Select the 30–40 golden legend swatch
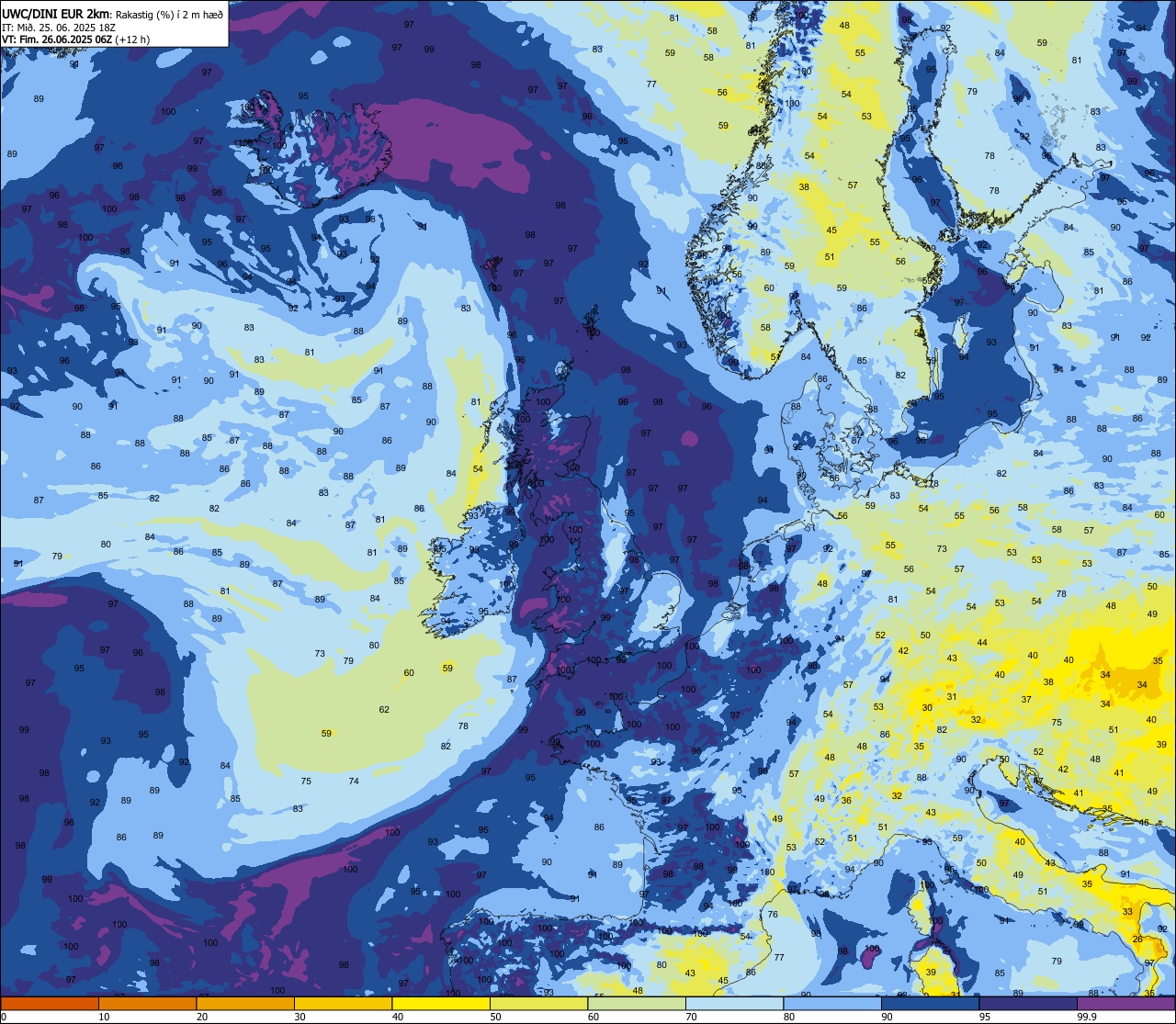 pos(343,1003)
